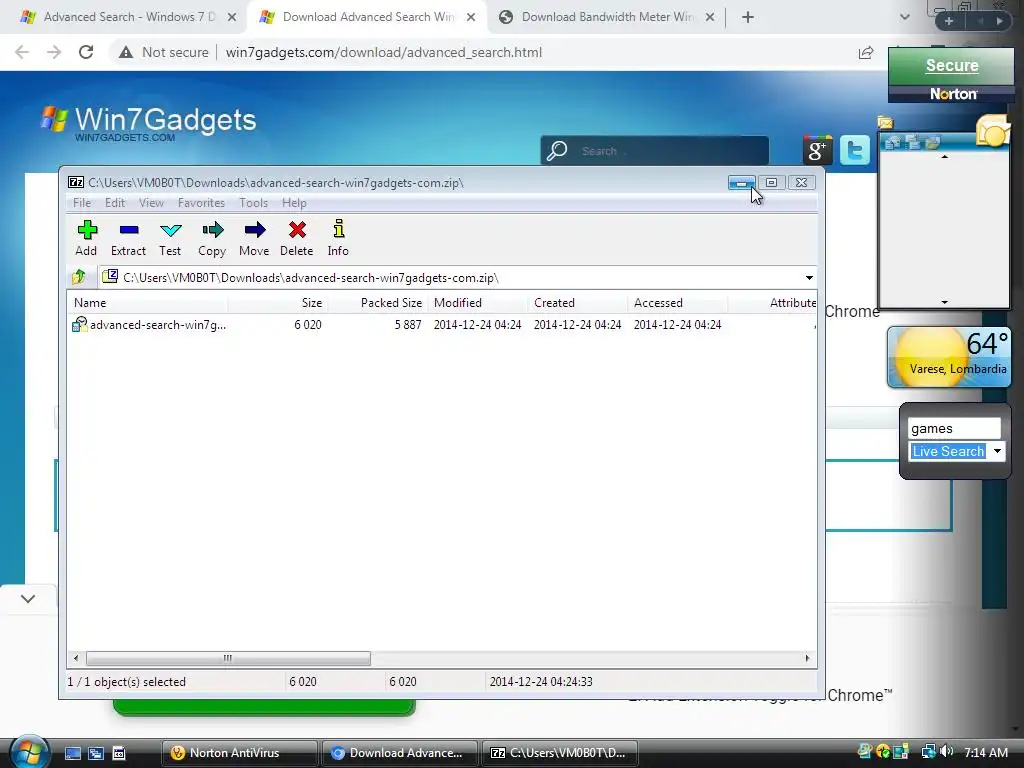The image size is (1024, 768).
Task: Click the Outlook gadget envelope icon
Action: [993, 131]
